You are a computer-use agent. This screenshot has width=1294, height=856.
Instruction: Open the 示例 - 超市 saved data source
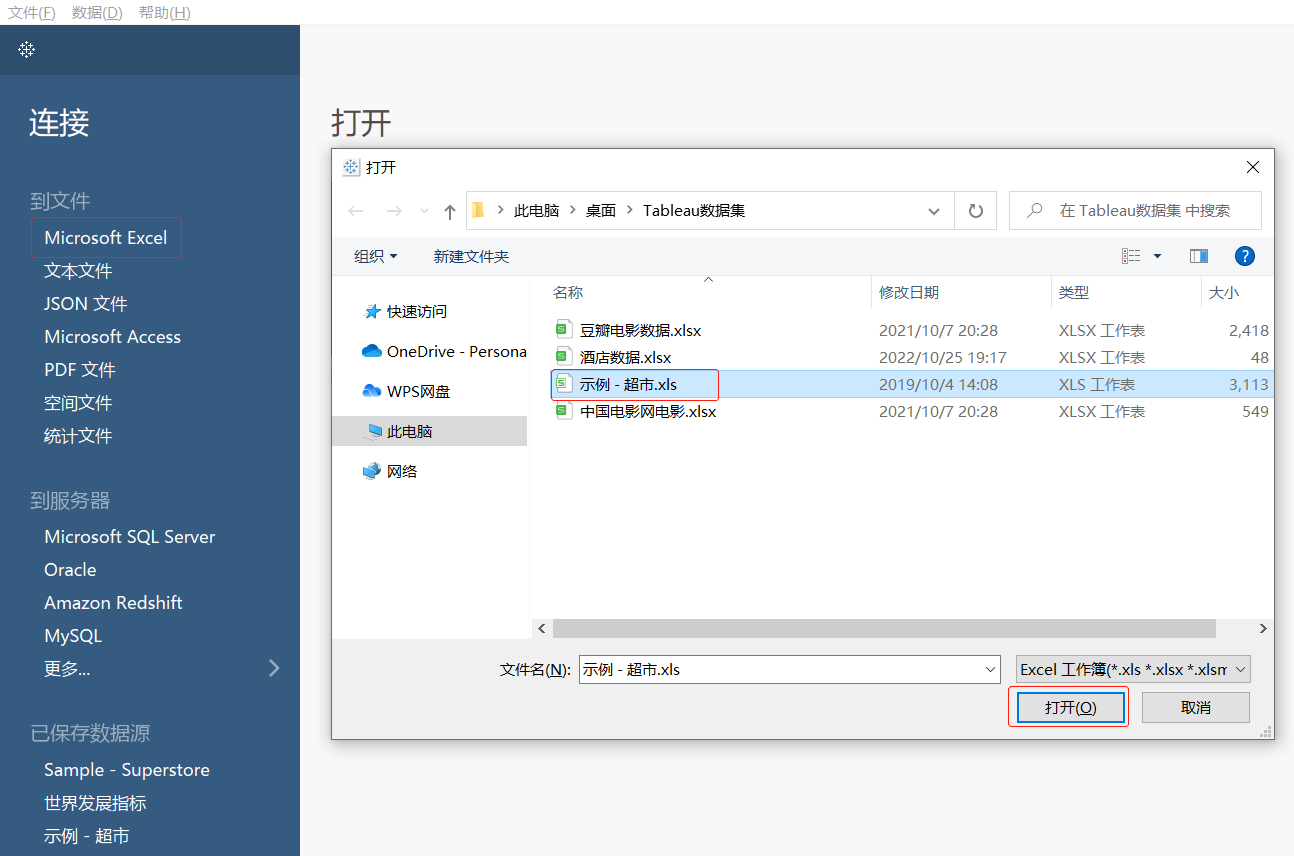pyautogui.click(x=87, y=836)
